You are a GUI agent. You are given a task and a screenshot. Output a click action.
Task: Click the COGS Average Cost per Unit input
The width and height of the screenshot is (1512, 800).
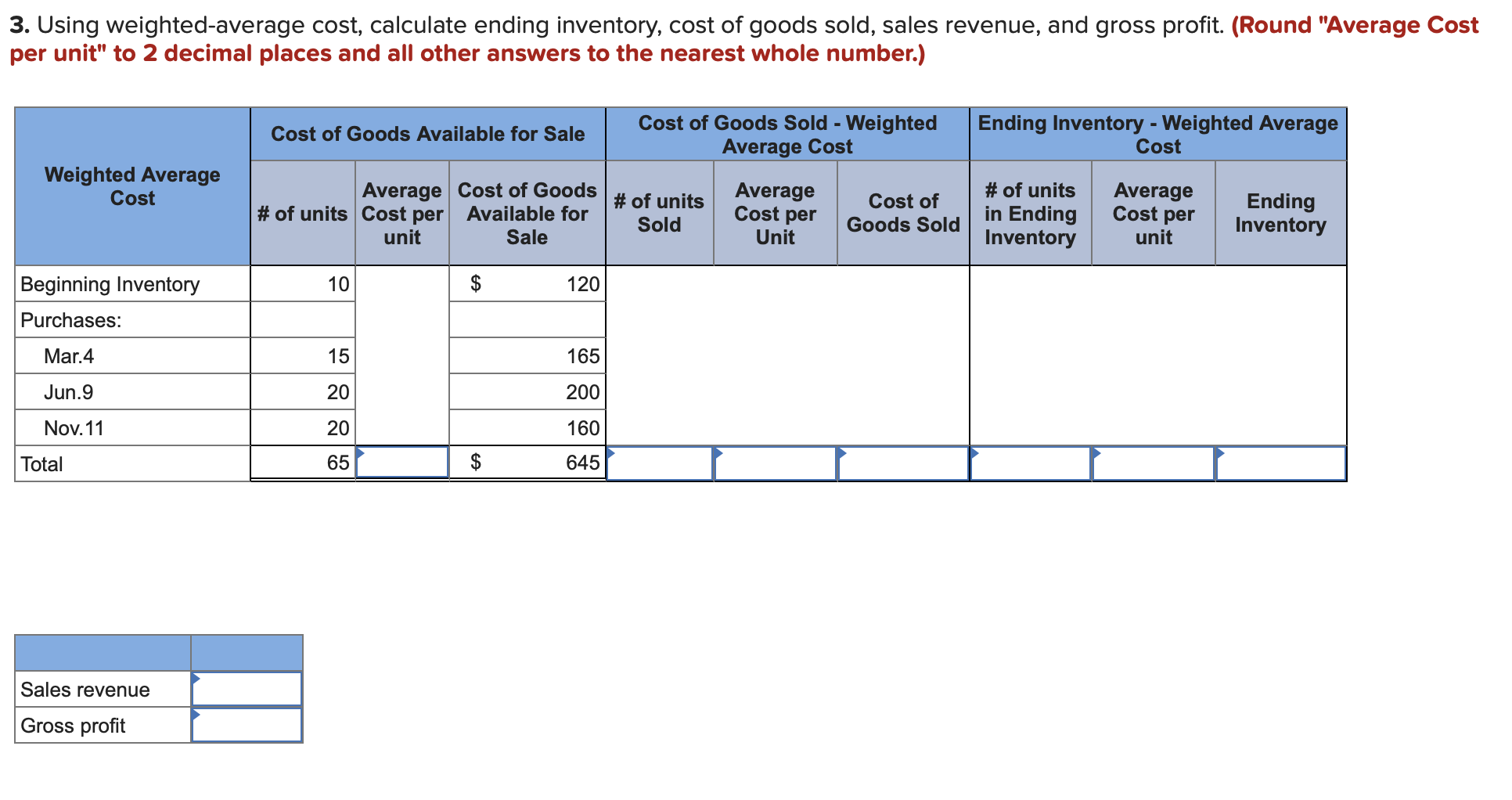pyautogui.click(x=776, y=463)
